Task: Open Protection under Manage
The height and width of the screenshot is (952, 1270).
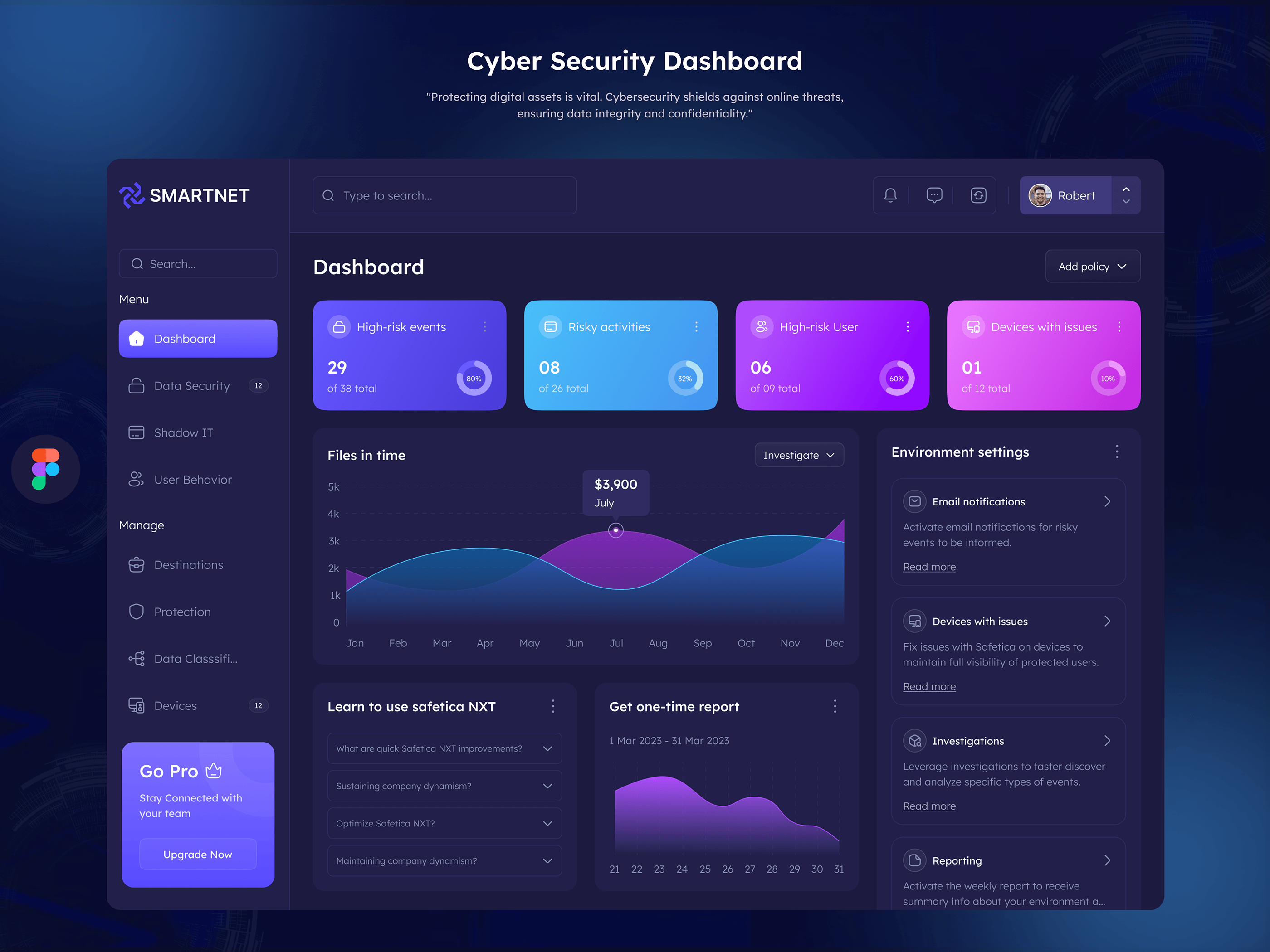Action: pyautogui.click(x=198, y=612)
